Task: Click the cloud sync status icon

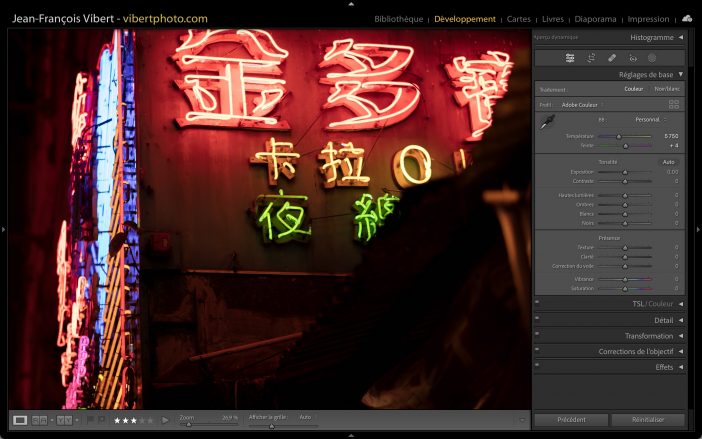Action: coord(687,18)
